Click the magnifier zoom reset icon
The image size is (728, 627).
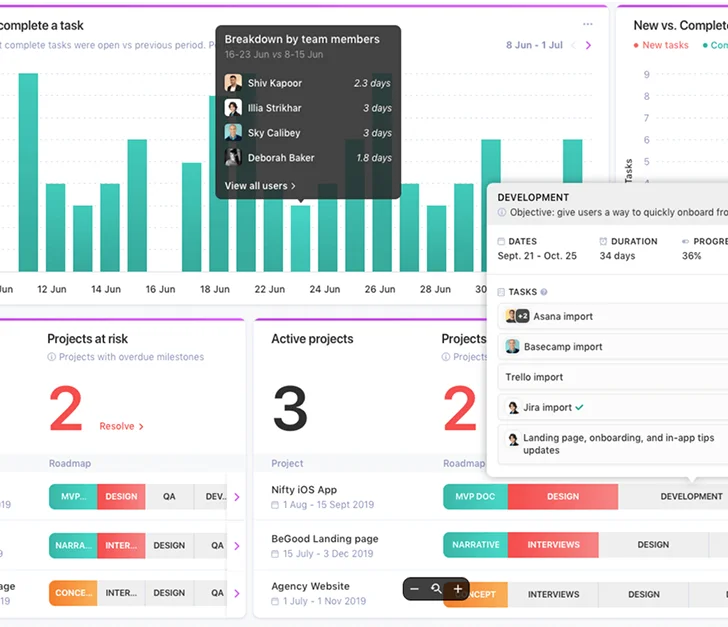437,589
